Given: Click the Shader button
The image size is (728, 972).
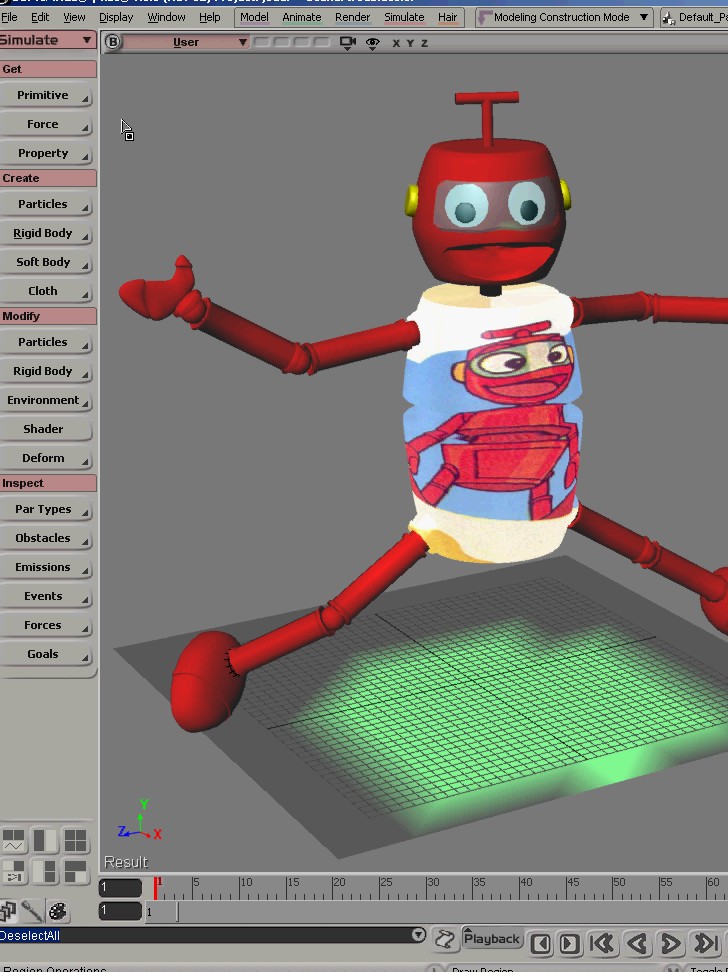Looking at the screenshot, I should click(x=46, y=430).
